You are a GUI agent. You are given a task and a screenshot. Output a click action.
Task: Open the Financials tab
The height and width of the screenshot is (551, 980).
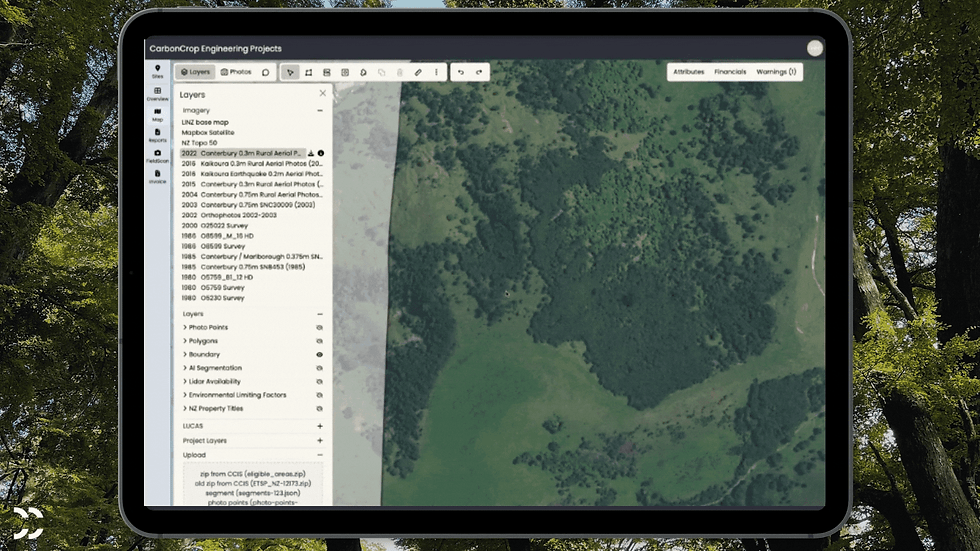pos(730,72)
